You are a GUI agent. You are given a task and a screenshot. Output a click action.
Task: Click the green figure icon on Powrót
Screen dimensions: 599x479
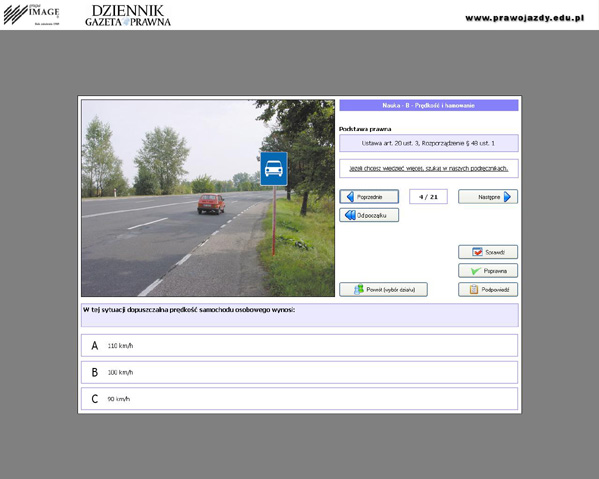point(359,290)
